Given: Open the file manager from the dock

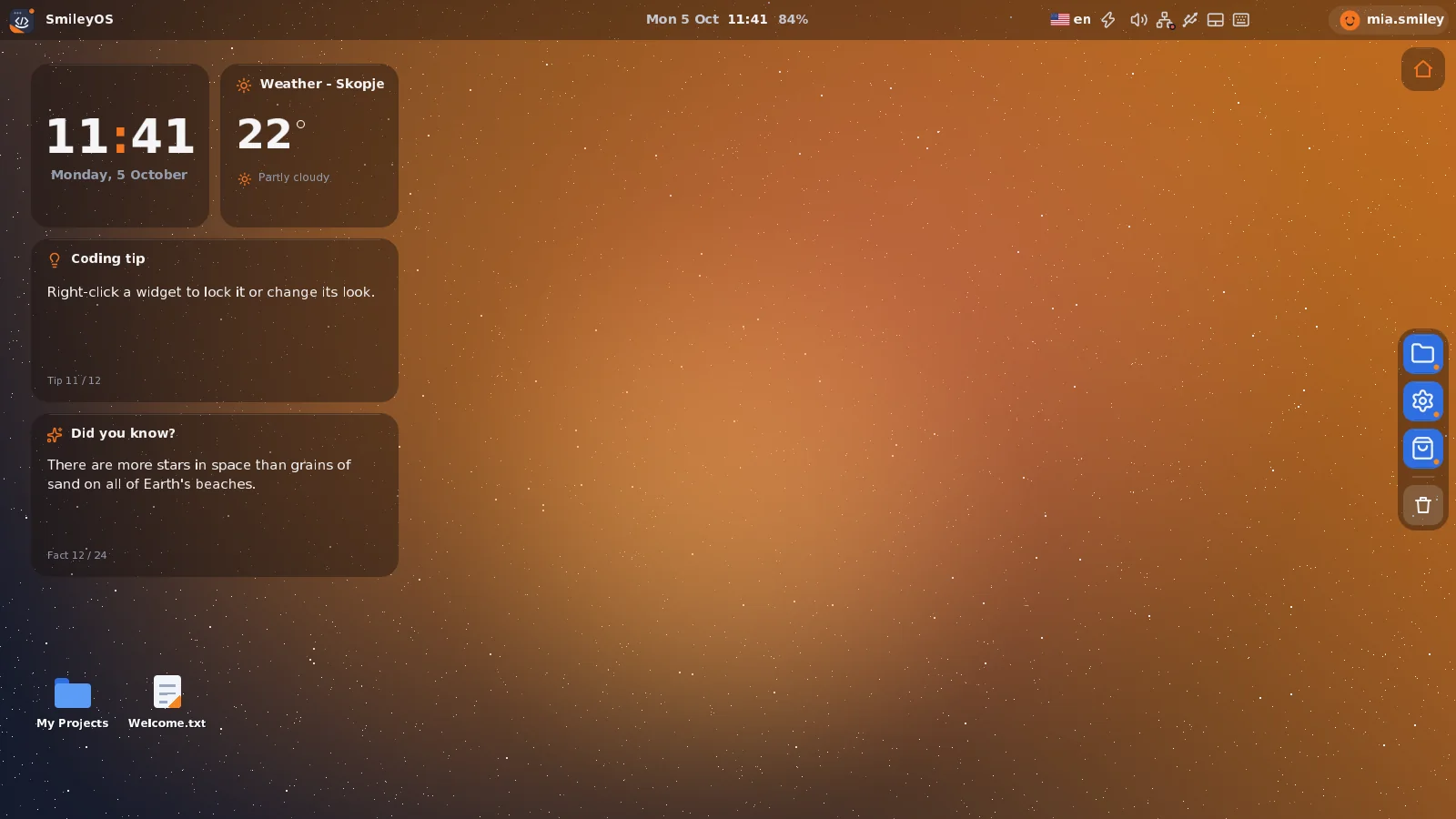Looking at the screenshot, I should (x=1423, y=354).
